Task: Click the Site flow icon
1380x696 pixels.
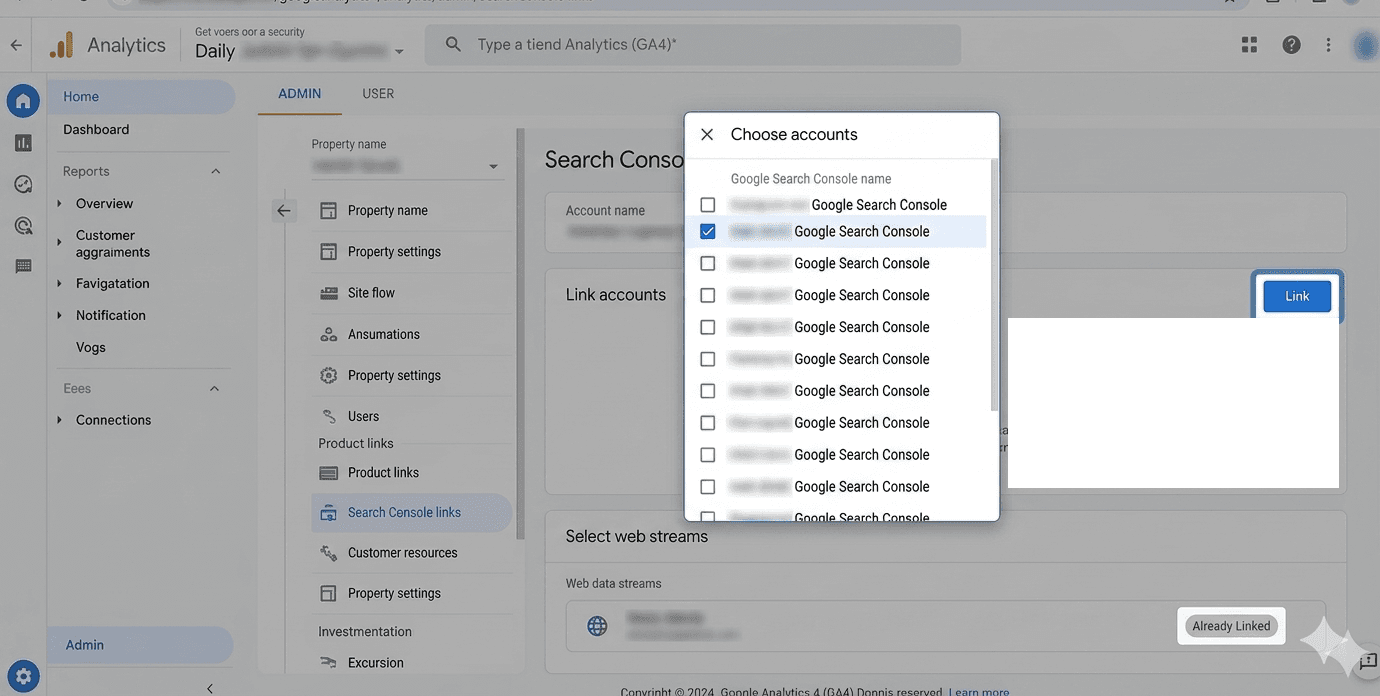Action: pos(328,293)
